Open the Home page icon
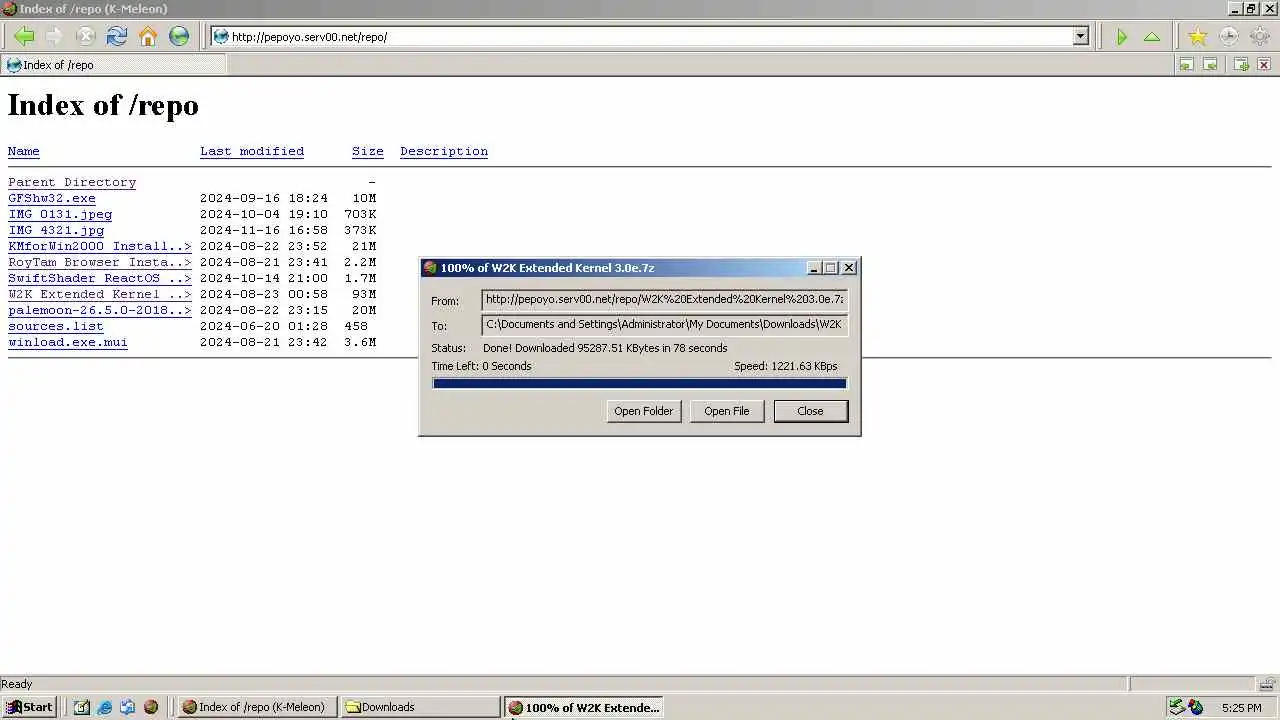 (148, 37)
